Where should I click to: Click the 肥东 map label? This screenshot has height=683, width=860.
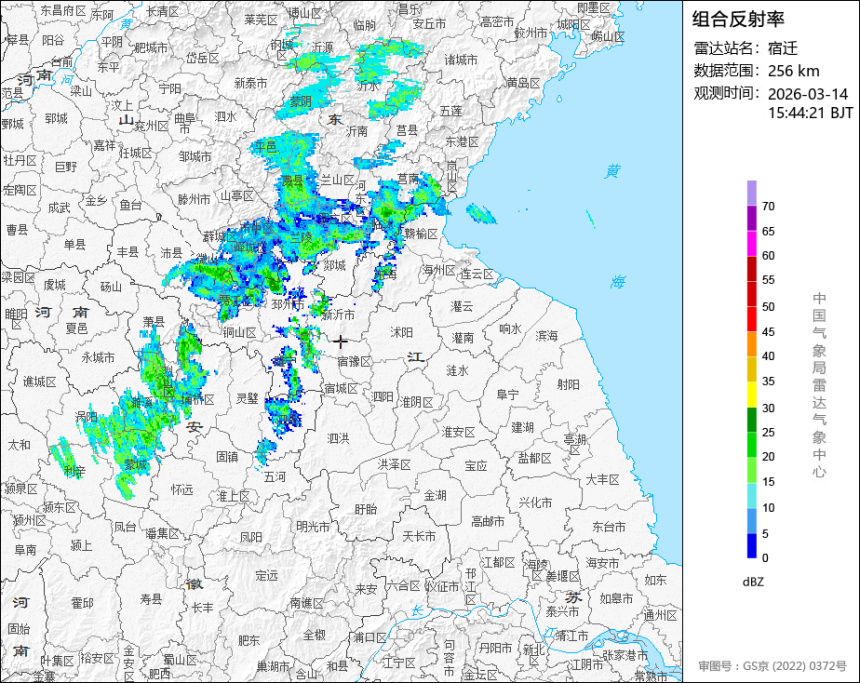click(248, 640)
